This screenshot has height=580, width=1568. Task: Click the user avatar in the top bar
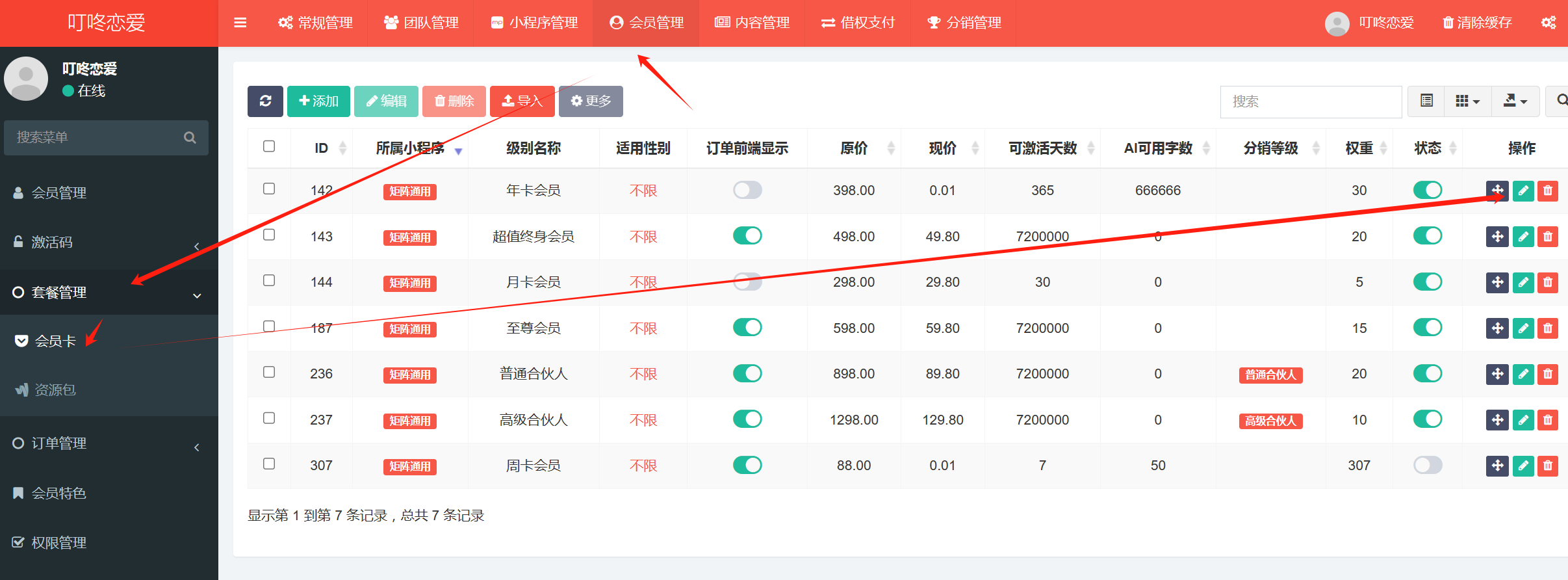[1337, 23]
